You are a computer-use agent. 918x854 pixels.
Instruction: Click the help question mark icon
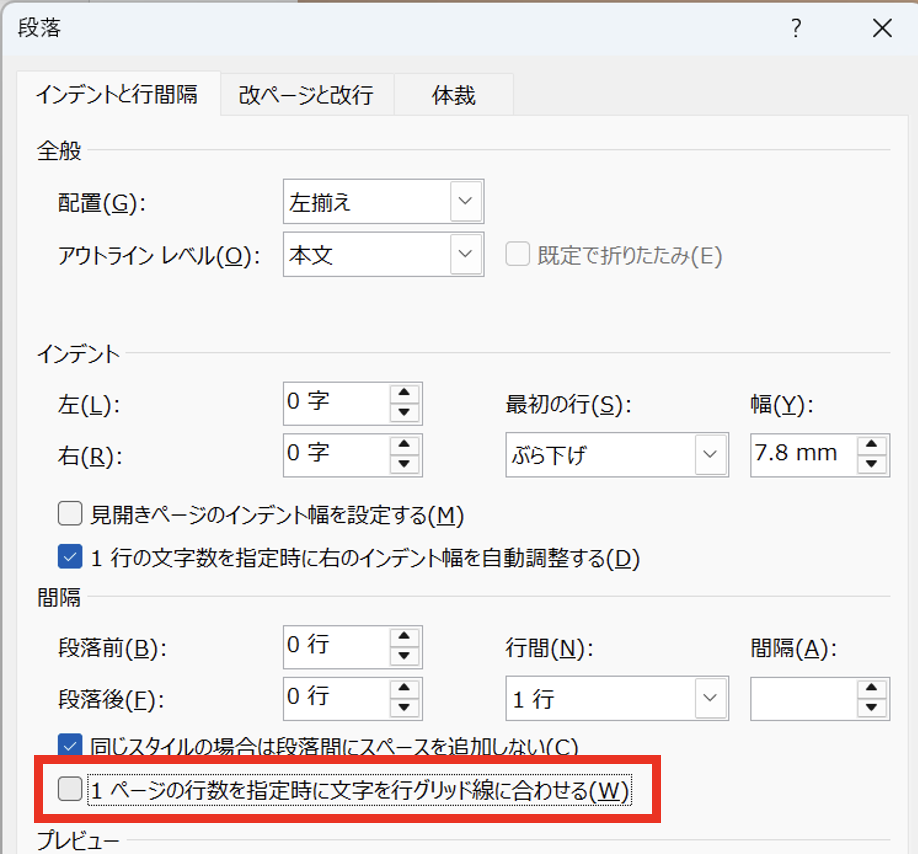pyautogui.click(x=796, y=29)
